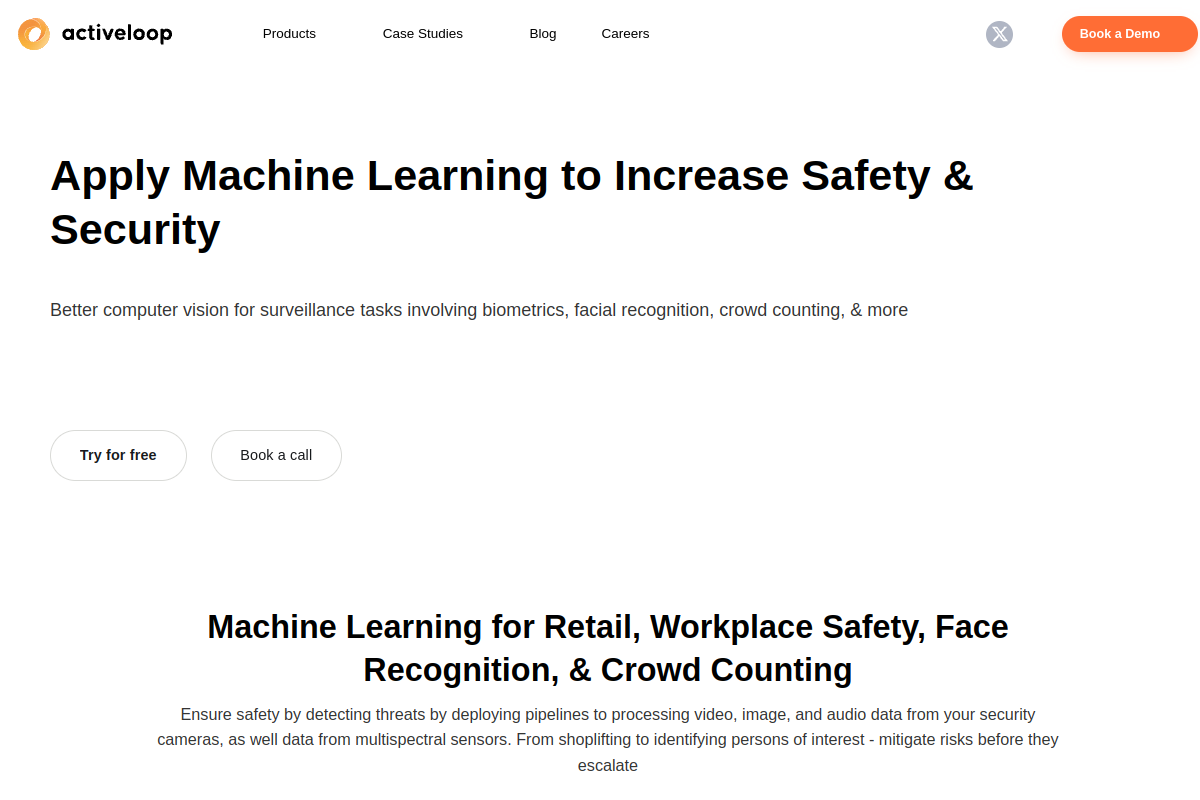Select the Book a call button
The width and height of the screenshot is (1200, 800).
pyautogui.click(x=276, y=455)
